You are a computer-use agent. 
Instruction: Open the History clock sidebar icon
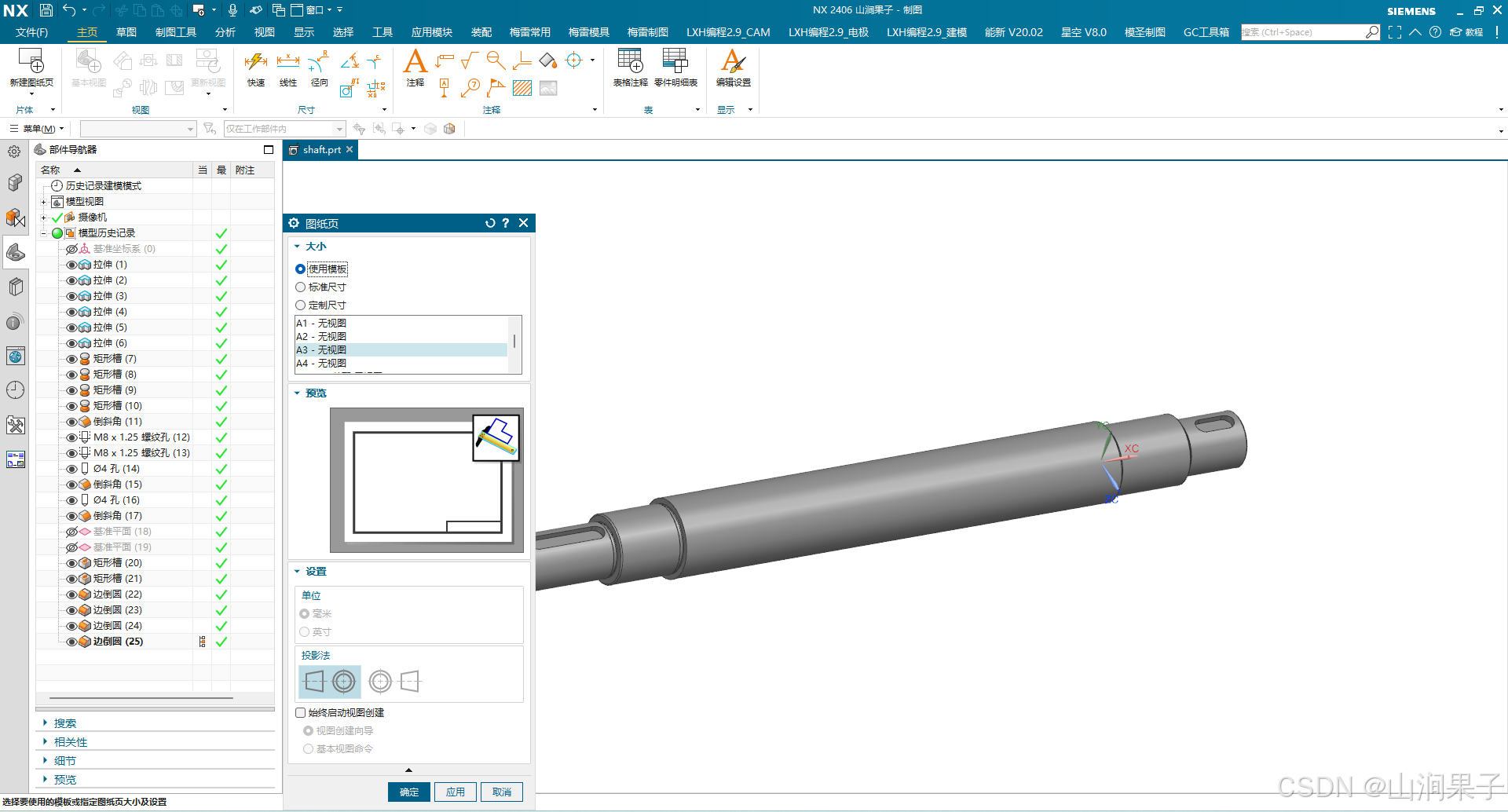[x=16, y=390]
